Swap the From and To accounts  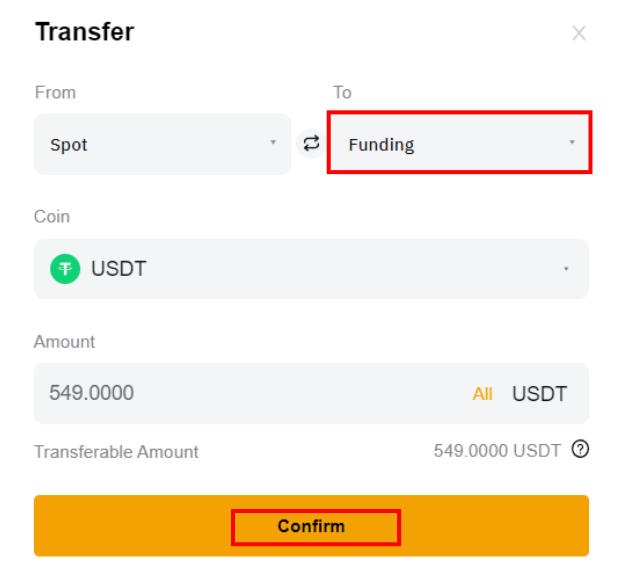[x=311, y=144]
